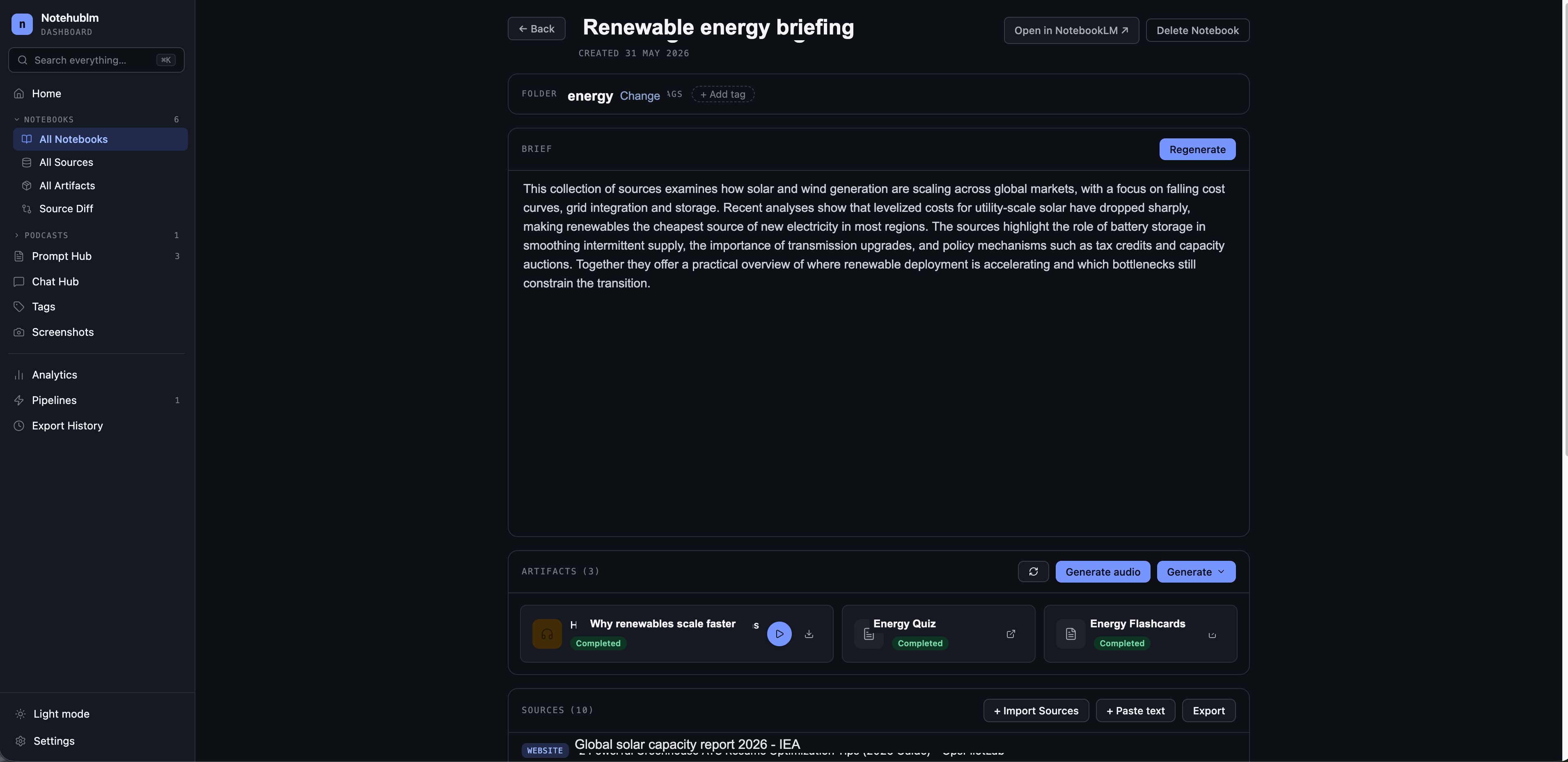Open the Generate dropdown menu
This screenshot has height=762, width=1568.
[1196, 571]
